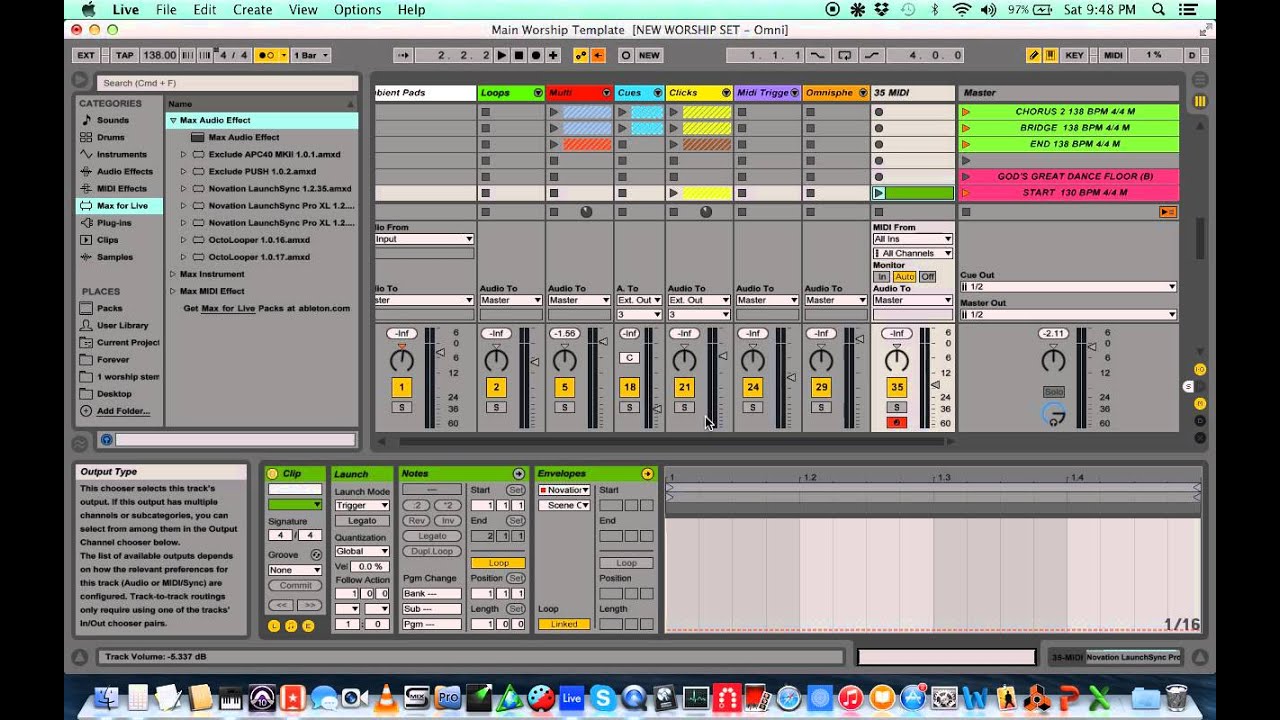The height and width of the screenshot is (720, 1280).
Task: Toggle the arrangement Loop switch
Action: (845, 55)
